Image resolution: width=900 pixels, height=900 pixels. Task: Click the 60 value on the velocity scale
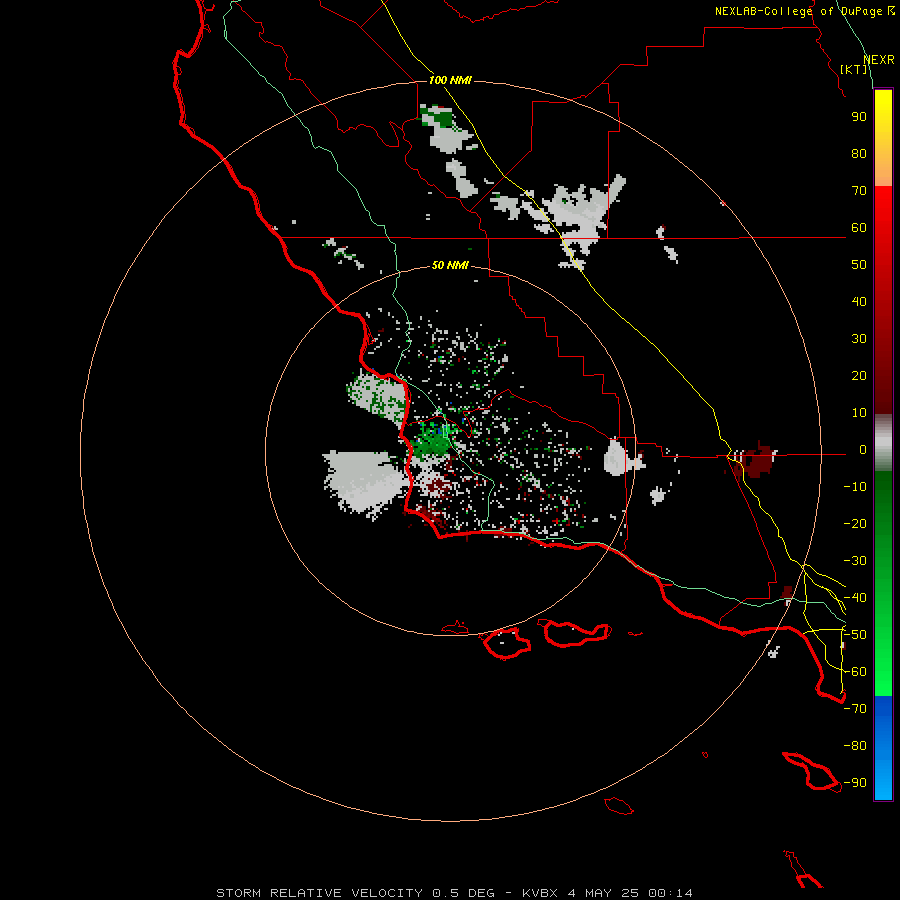(859, 228)
